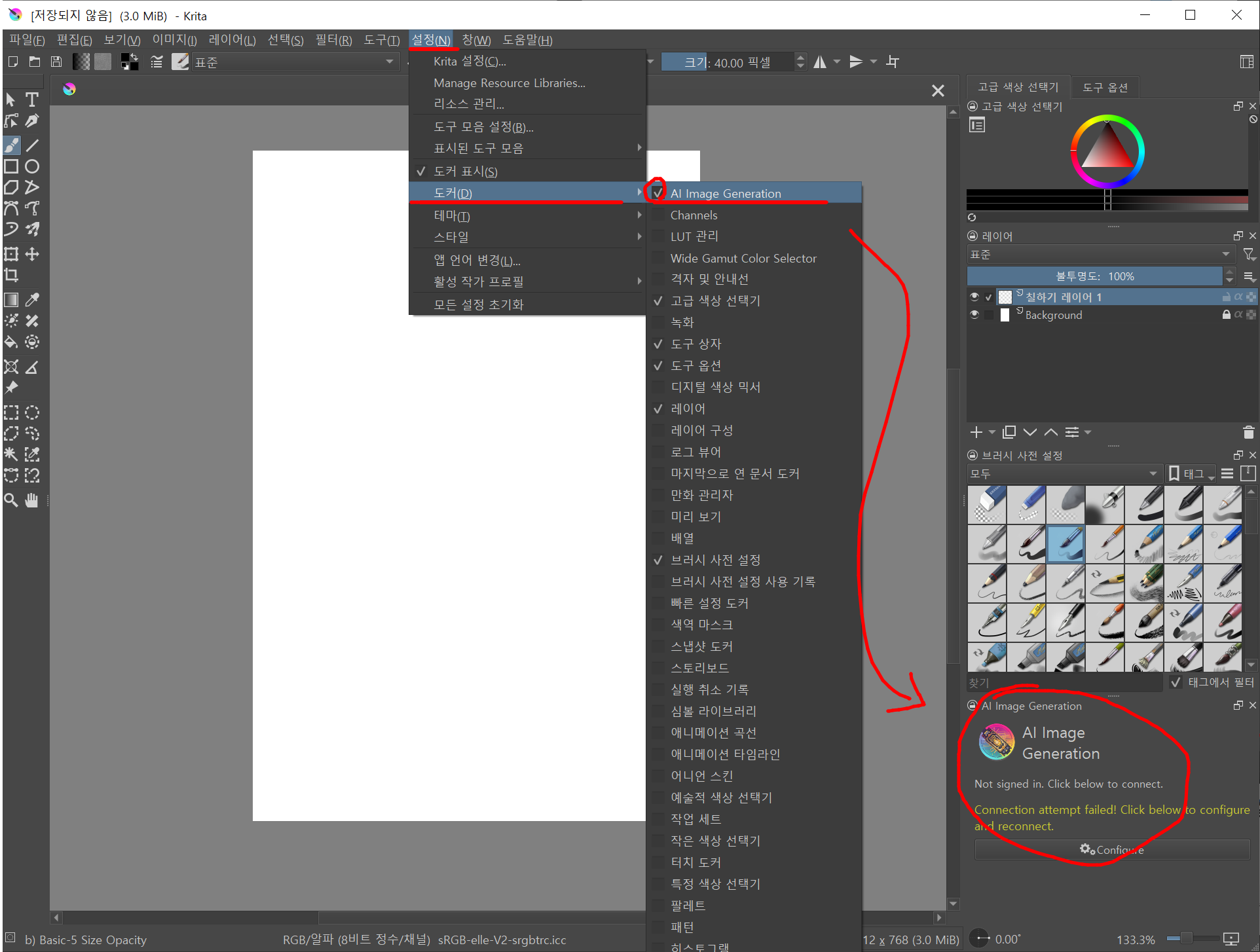
Task: Open the layer blending mode 표준 dropdown
Action: 1100,255
